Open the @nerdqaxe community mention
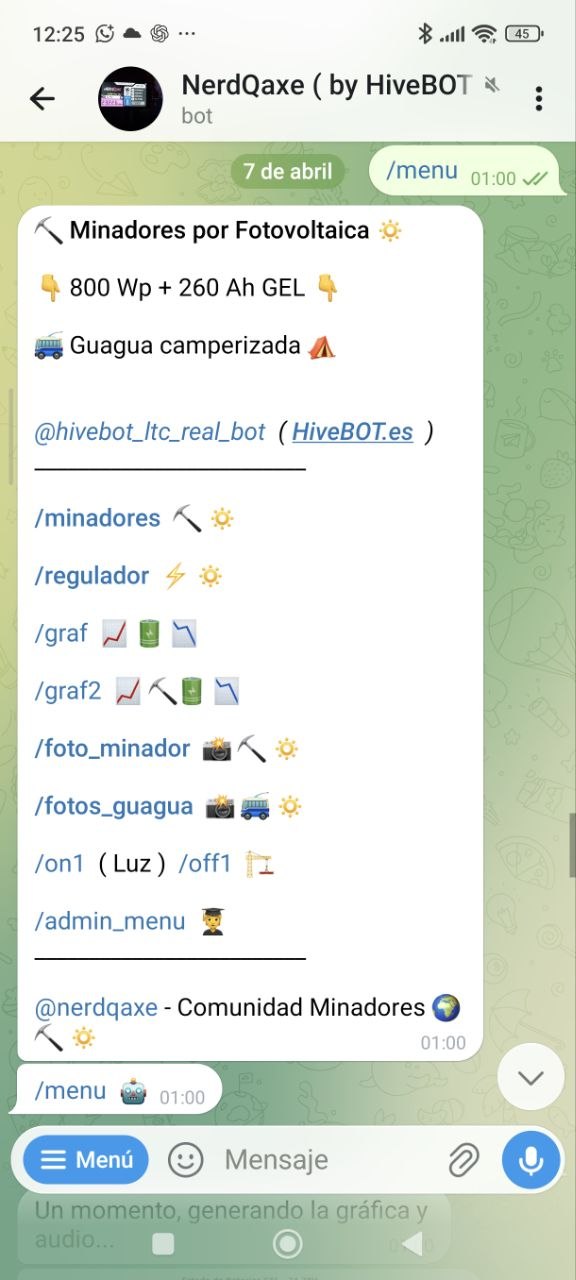Viewport: 576px width, 1280px height. click(96, 1007)
